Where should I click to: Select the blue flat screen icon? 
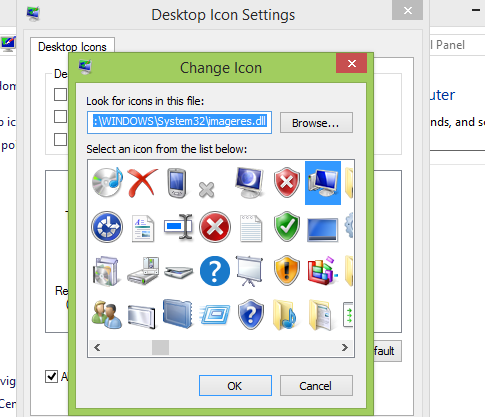point(322,230)
